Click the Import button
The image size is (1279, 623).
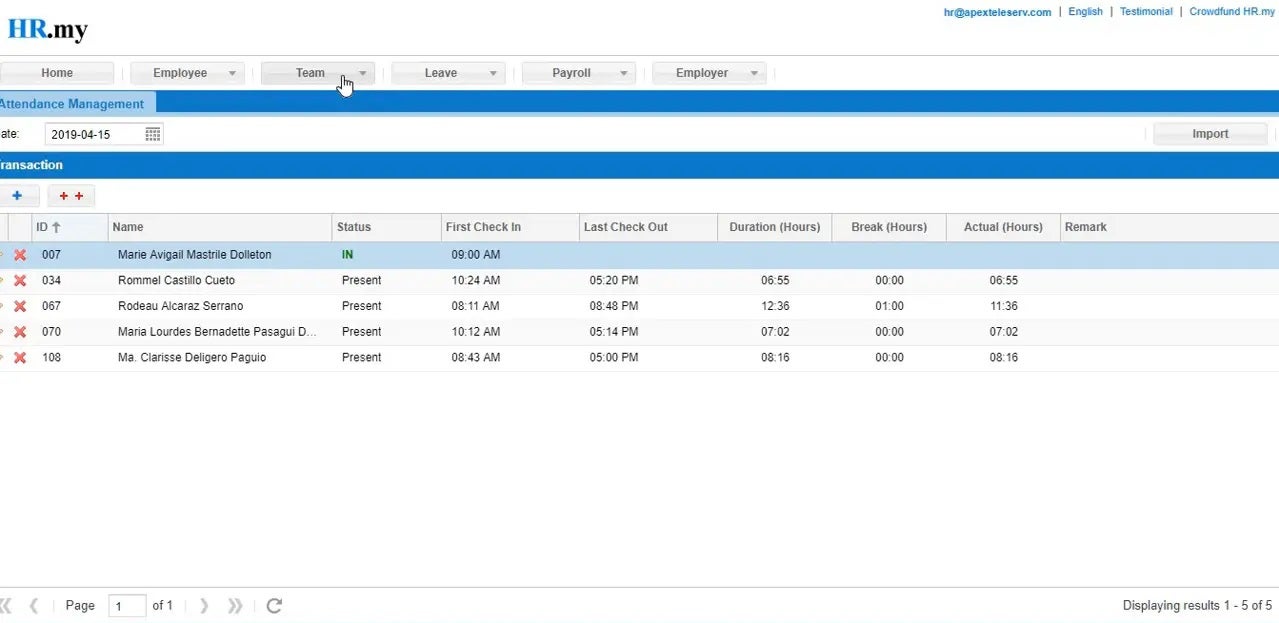point(1209,133)
